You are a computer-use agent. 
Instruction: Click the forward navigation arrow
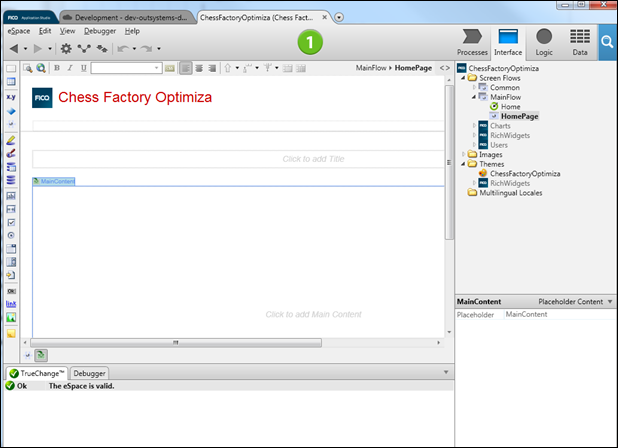[38, 48]
